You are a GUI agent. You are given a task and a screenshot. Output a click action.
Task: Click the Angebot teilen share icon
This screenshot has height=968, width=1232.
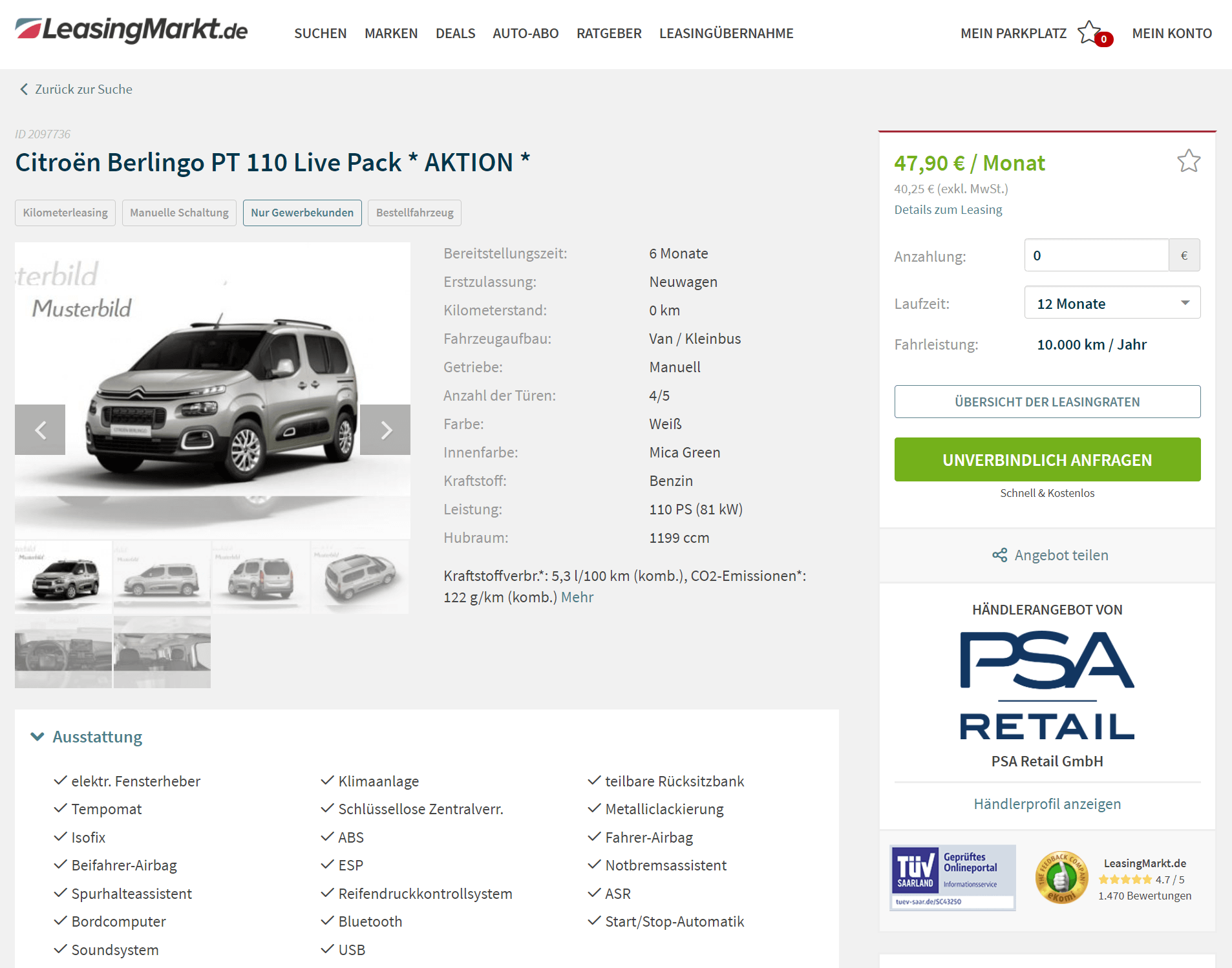pyautogui.click(x=1000, y=555)
